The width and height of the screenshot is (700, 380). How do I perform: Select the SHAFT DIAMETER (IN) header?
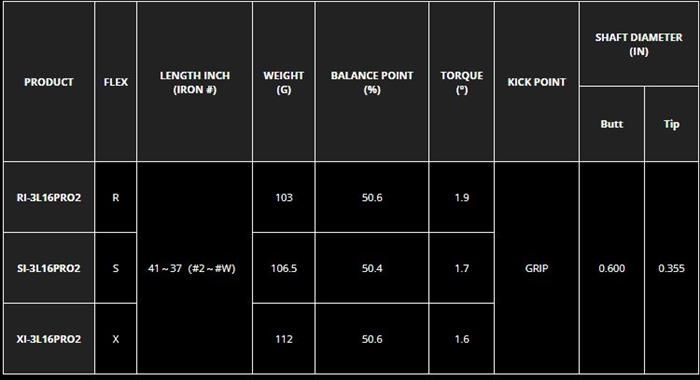coord(638,44)
